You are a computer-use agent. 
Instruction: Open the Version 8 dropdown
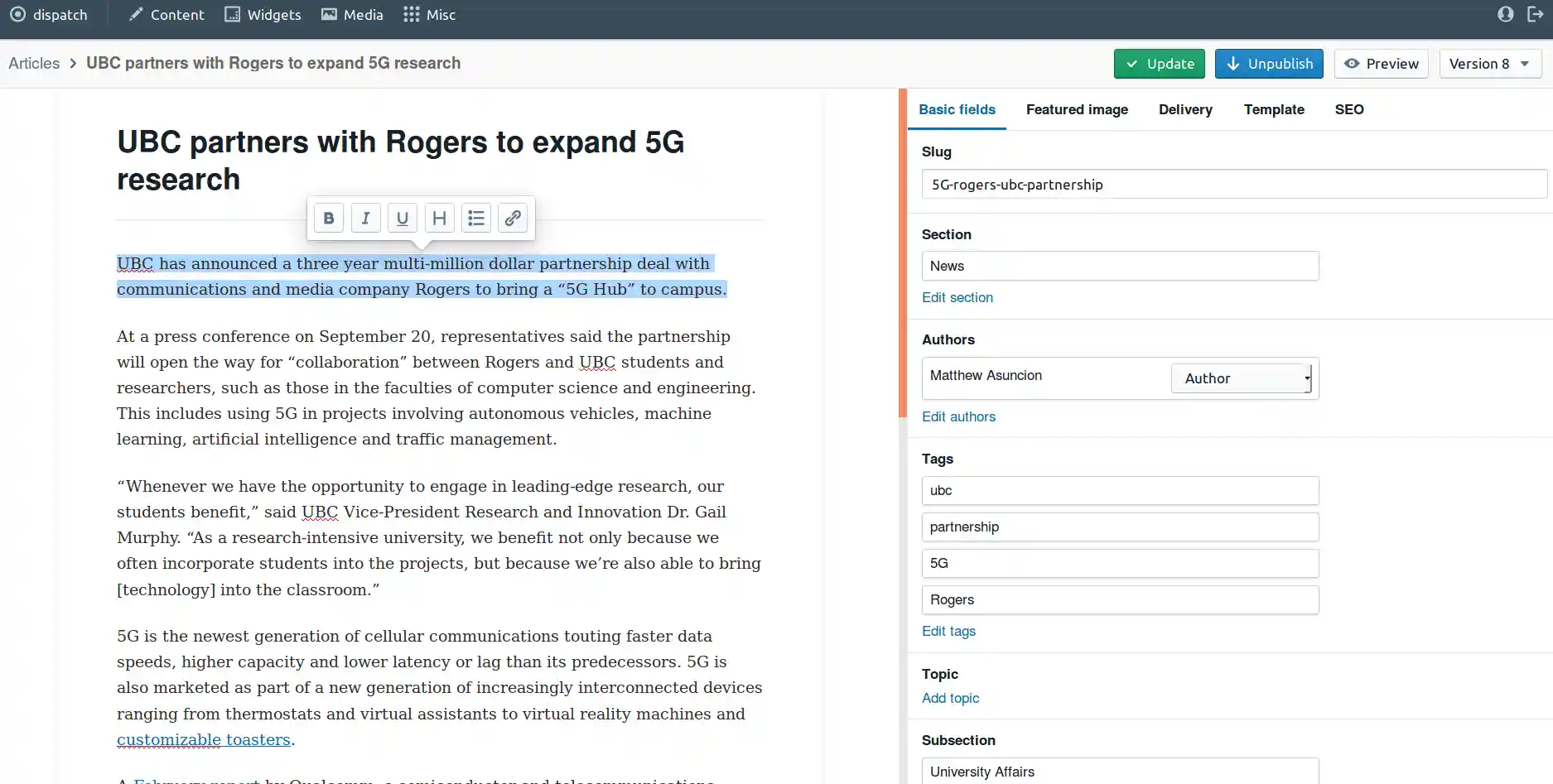[1489, 64]
